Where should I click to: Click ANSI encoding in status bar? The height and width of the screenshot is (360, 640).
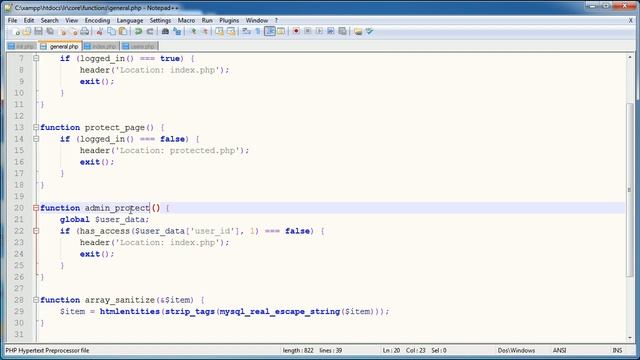tap(559, 350)
